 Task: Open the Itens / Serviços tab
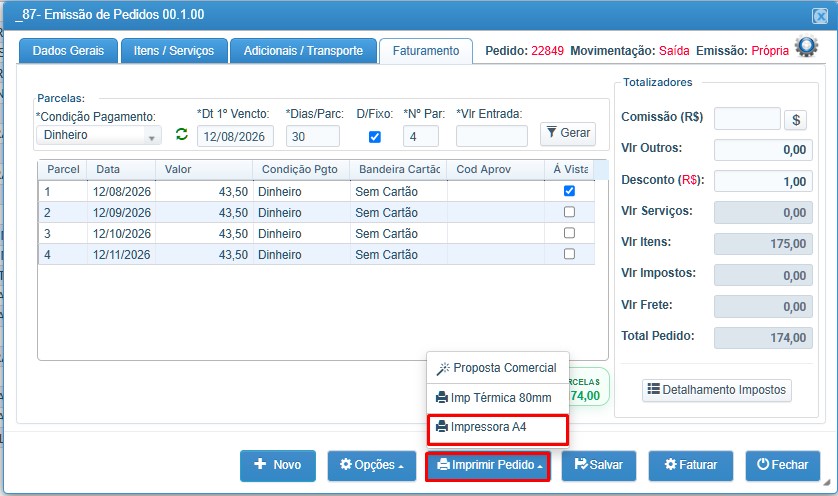174,51
